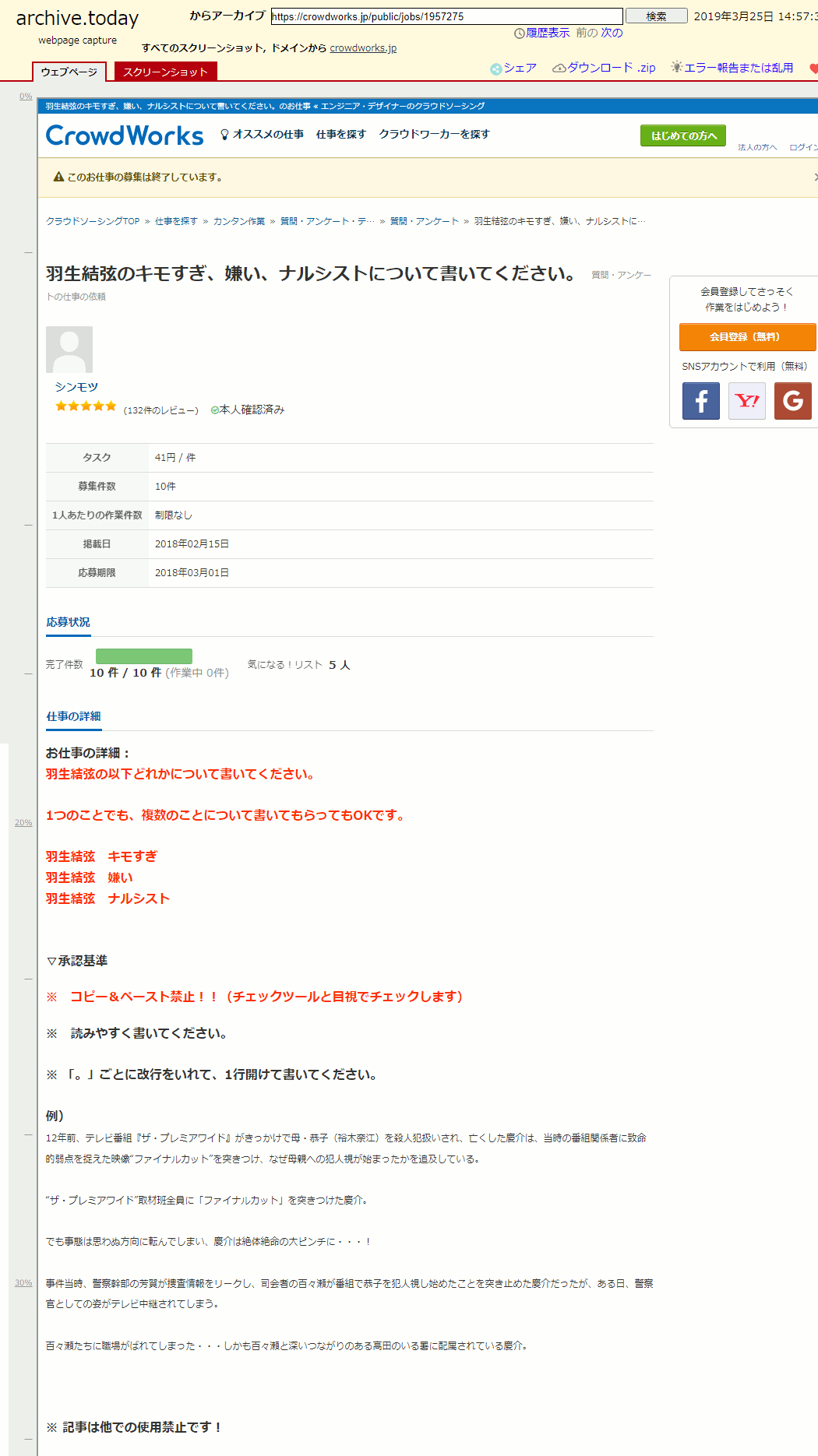Select the 応募状況 section tab
Image resolution: width=818 pixels, height=1456 pixels.
point(69,622)
